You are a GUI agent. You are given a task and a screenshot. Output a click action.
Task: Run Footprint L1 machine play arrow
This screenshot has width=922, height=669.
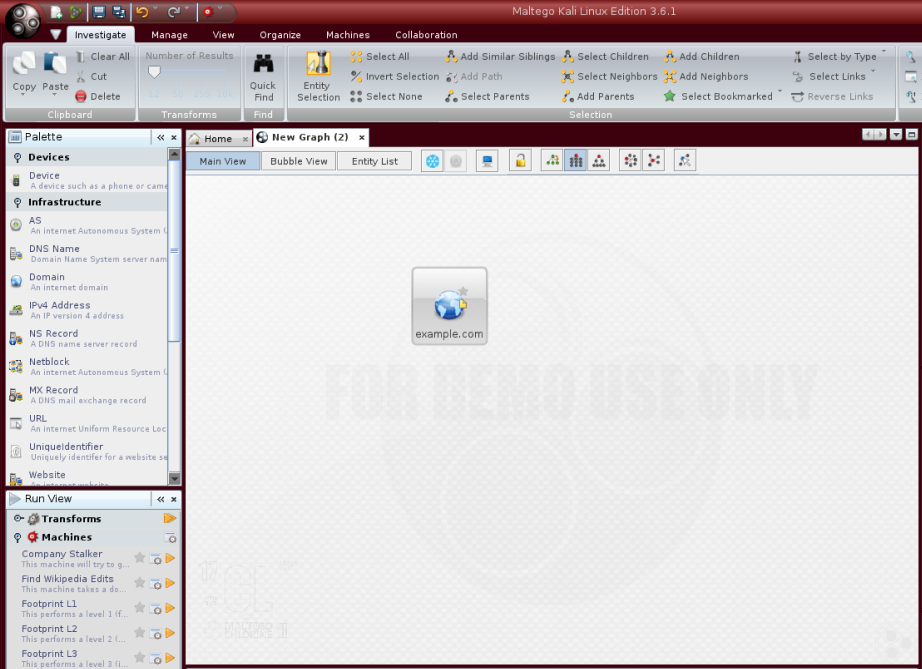[171, 608]
